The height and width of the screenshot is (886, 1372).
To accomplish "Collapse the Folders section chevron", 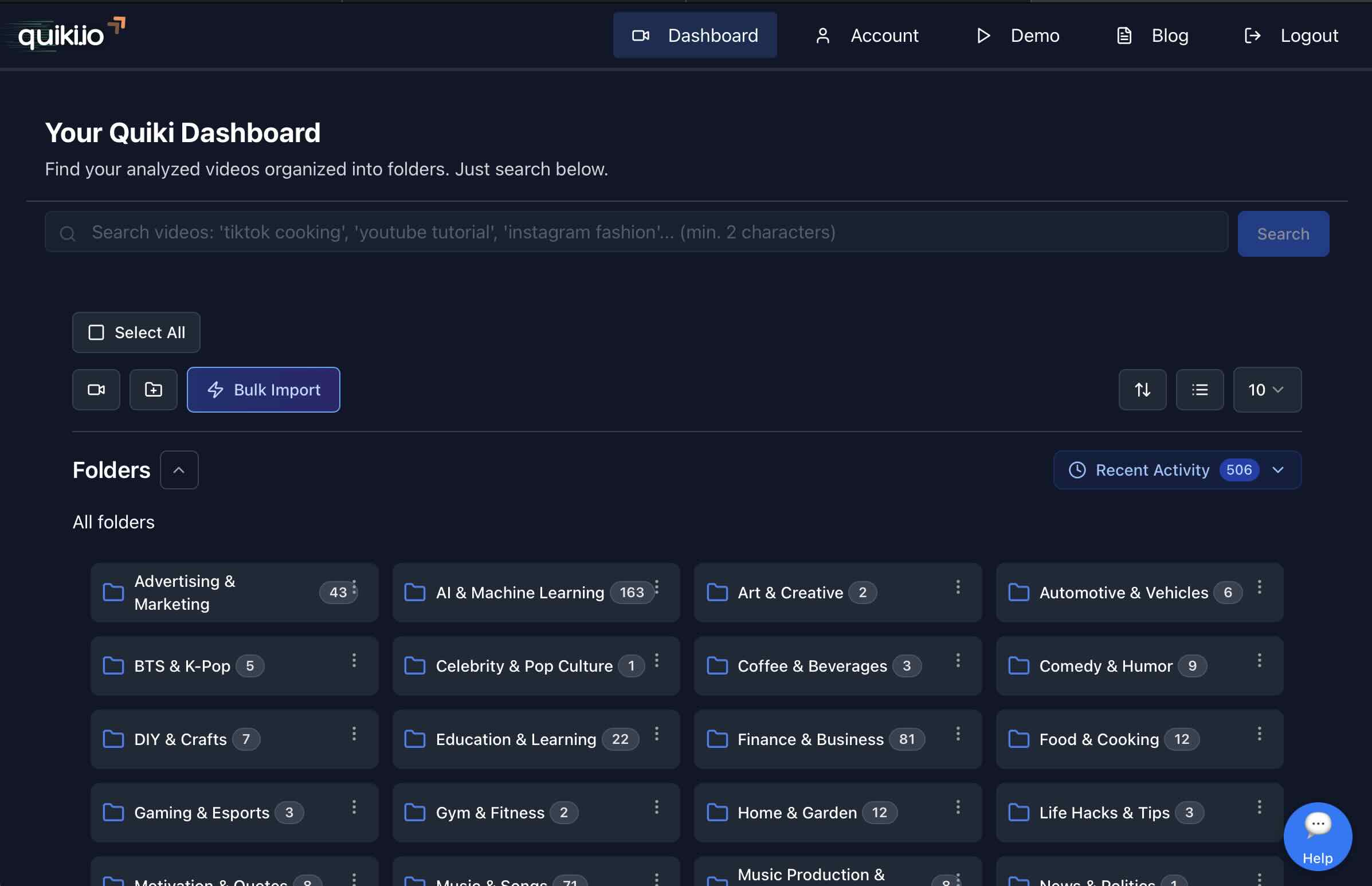I will [179, 470].
